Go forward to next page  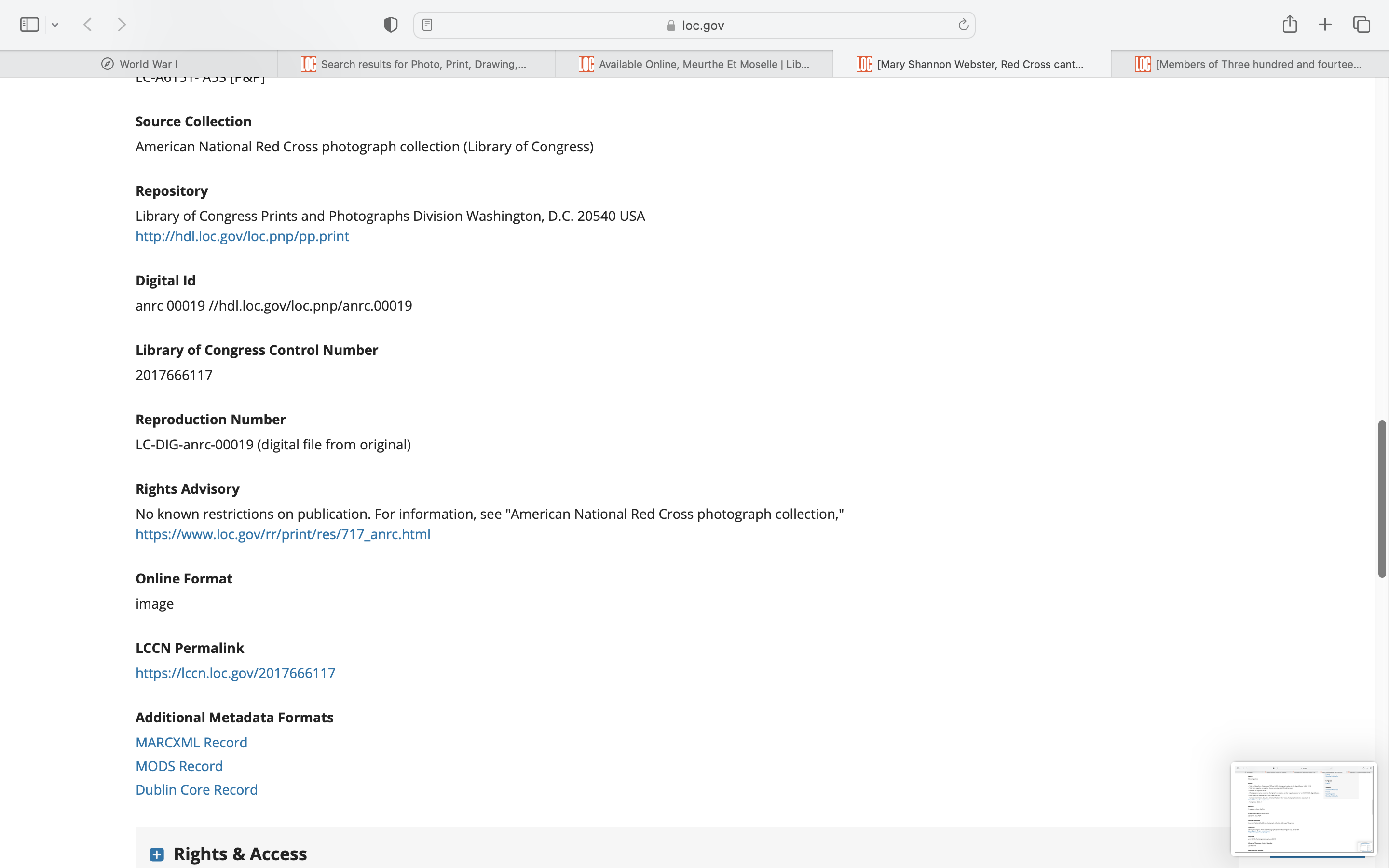pyautogui.click(x=122, y=25)
